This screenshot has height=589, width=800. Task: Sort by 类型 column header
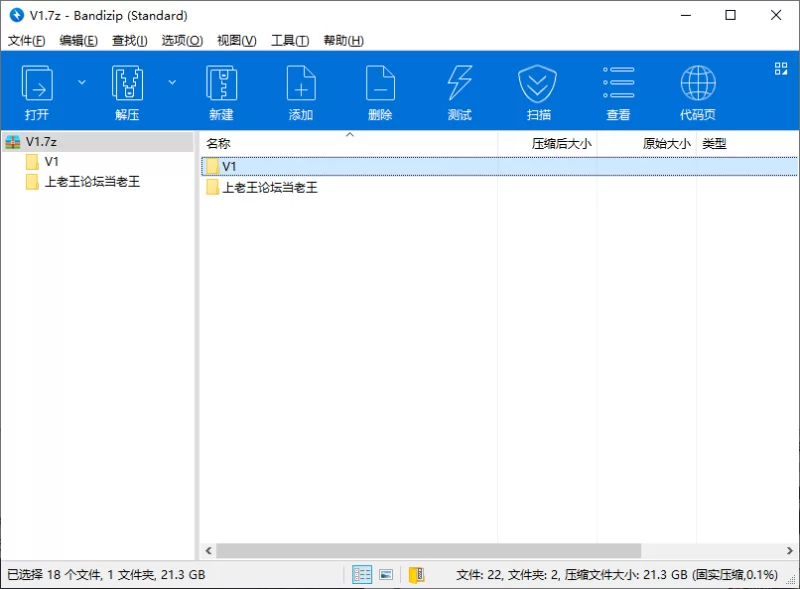pos(747,143)
